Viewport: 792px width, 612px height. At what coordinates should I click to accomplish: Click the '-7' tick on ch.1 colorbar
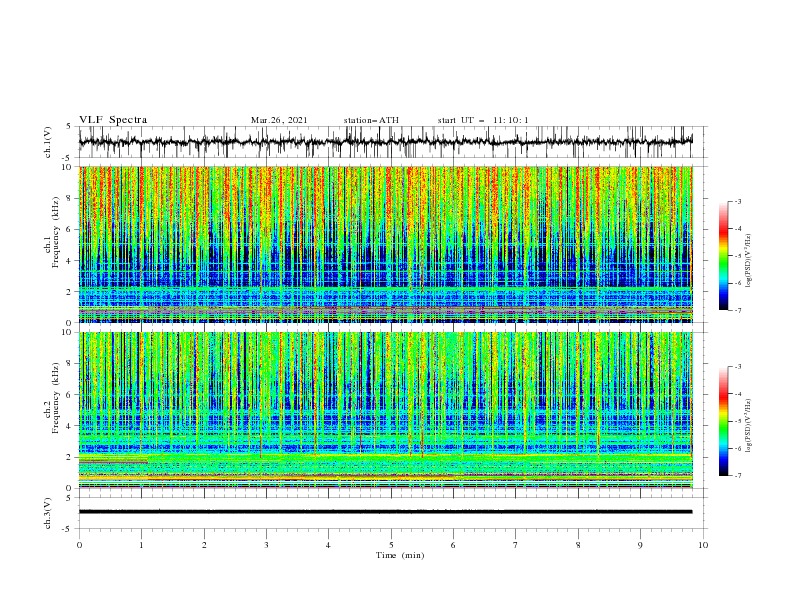[737, 310]
